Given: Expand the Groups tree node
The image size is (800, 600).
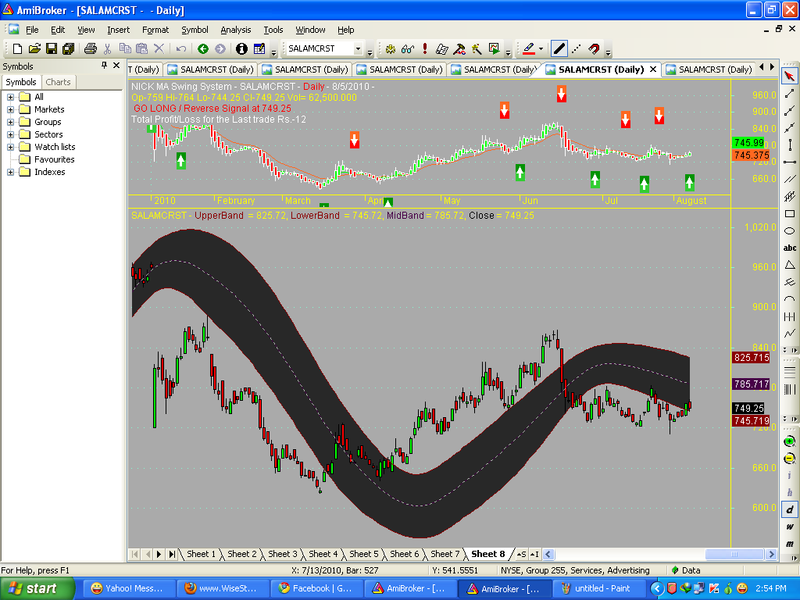Looking at the screenshot, I should (10, 122).
